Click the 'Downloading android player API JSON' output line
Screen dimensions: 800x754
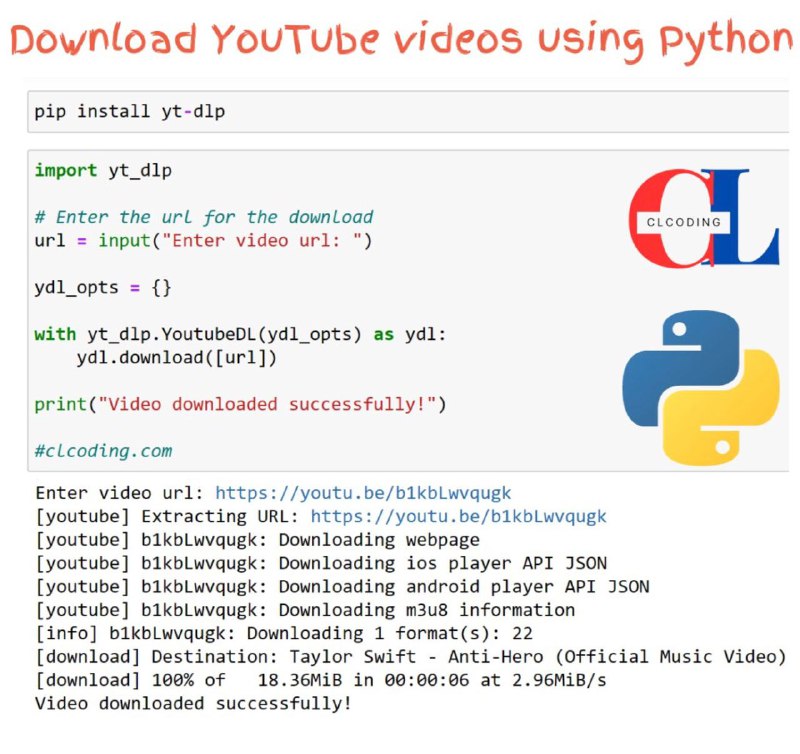click(x=342, y=587)
